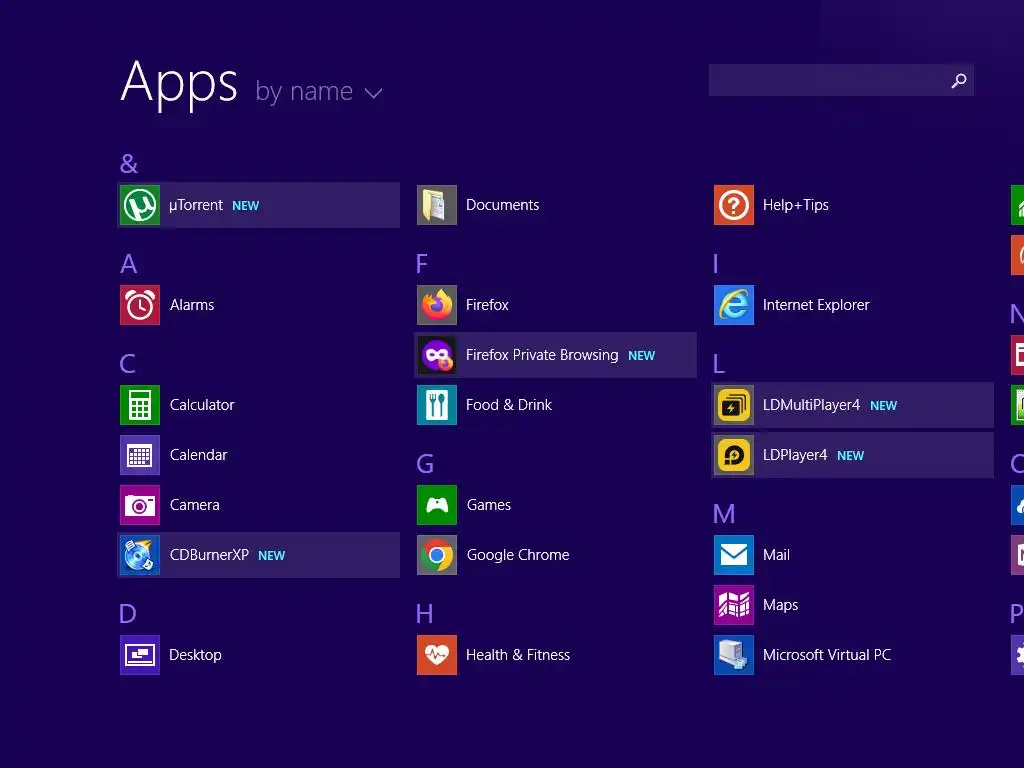Click the 'Firefox Private Browsing' label

coord(542,355)
